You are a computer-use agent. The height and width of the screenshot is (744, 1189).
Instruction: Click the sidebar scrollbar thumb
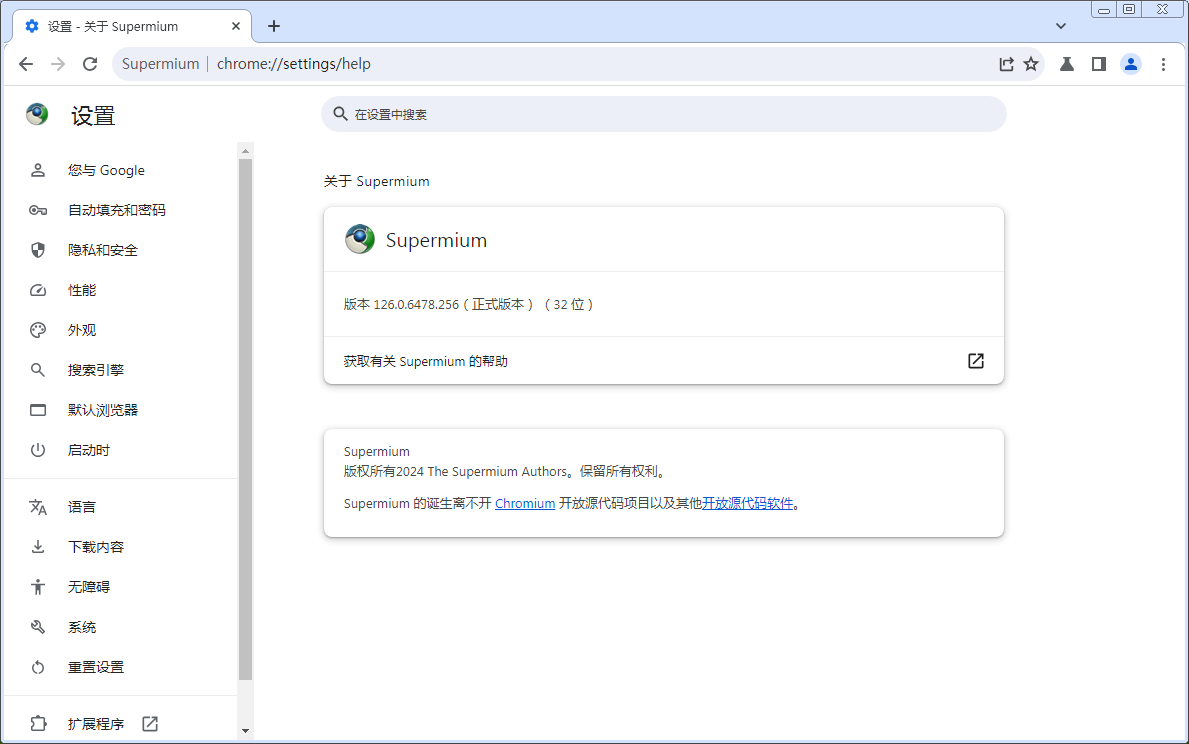pyautogui.click(x=245, y=419)
